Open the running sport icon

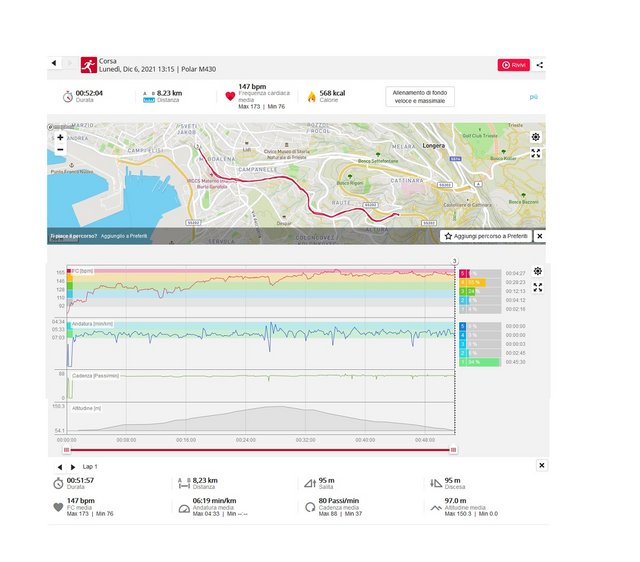(89, 65)
